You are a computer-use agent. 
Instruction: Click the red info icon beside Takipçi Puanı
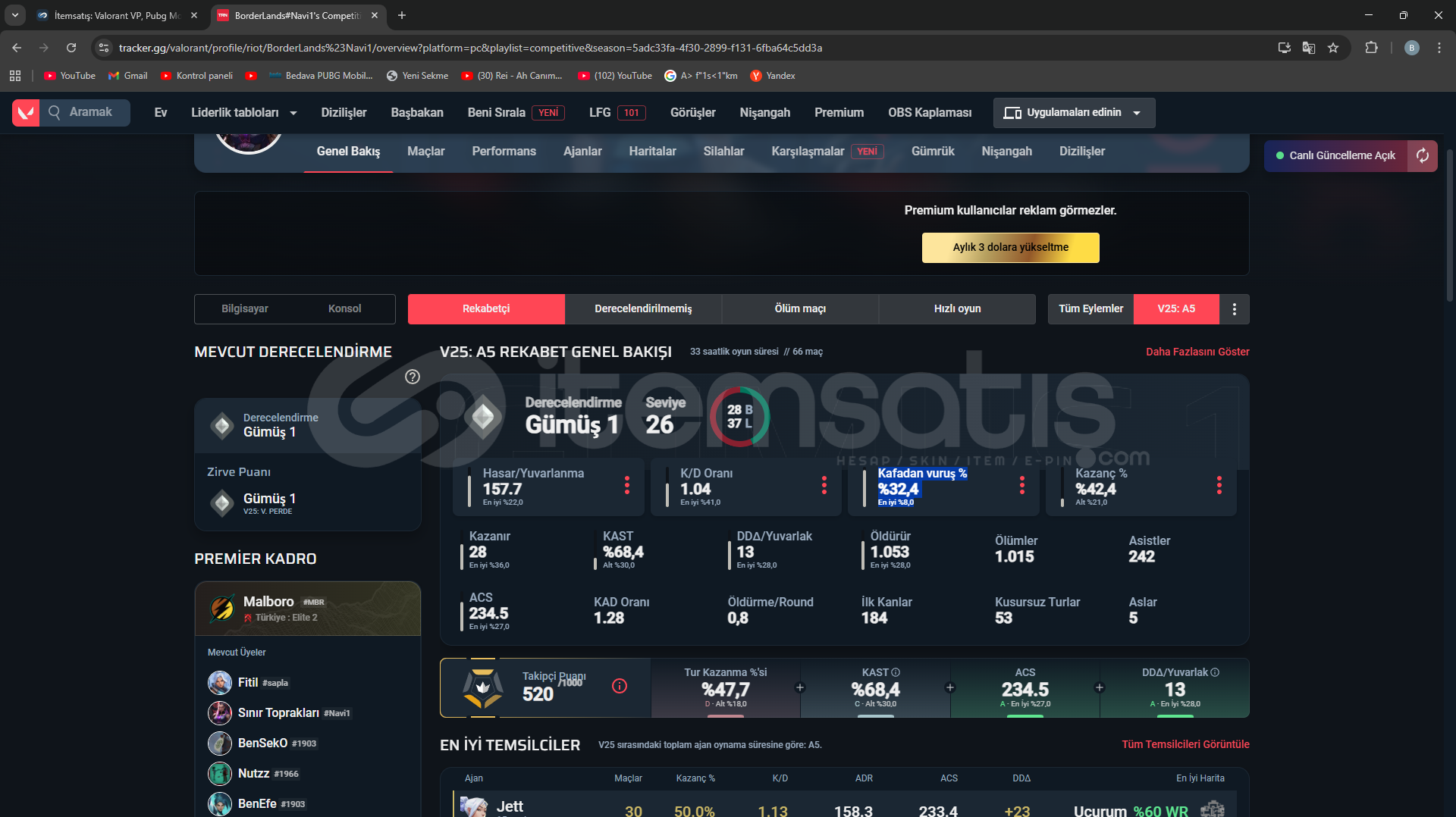coord(620,686)
